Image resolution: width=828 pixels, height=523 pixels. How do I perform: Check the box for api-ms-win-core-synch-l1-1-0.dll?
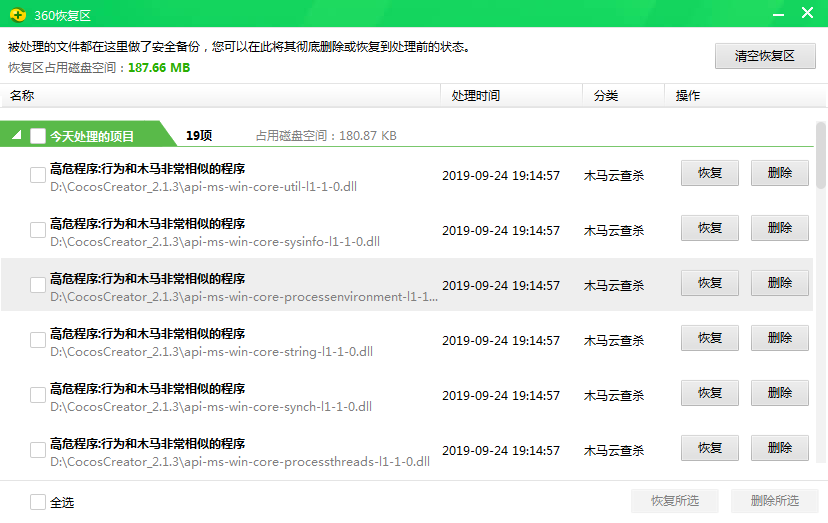click(38, 395)
